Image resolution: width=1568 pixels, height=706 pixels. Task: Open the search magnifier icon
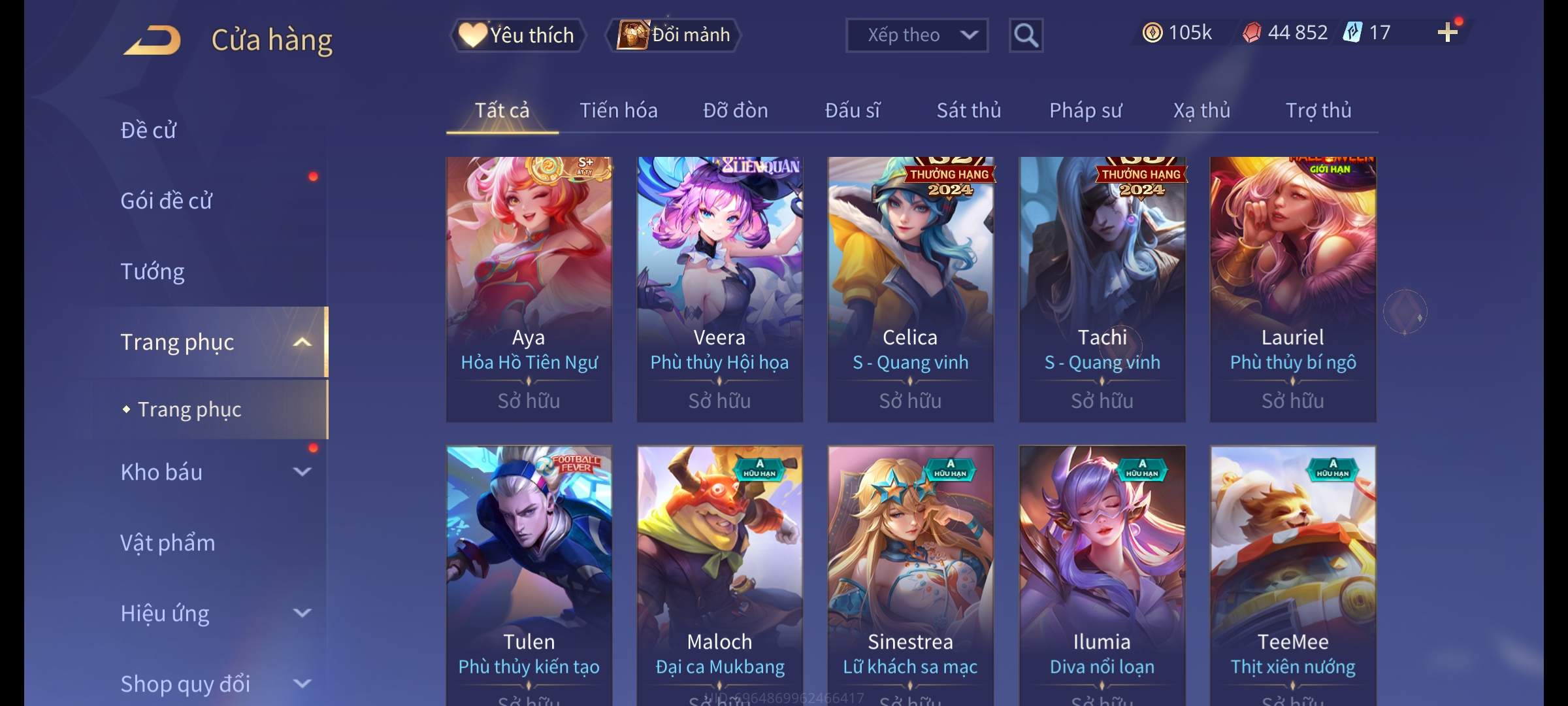1026,35
